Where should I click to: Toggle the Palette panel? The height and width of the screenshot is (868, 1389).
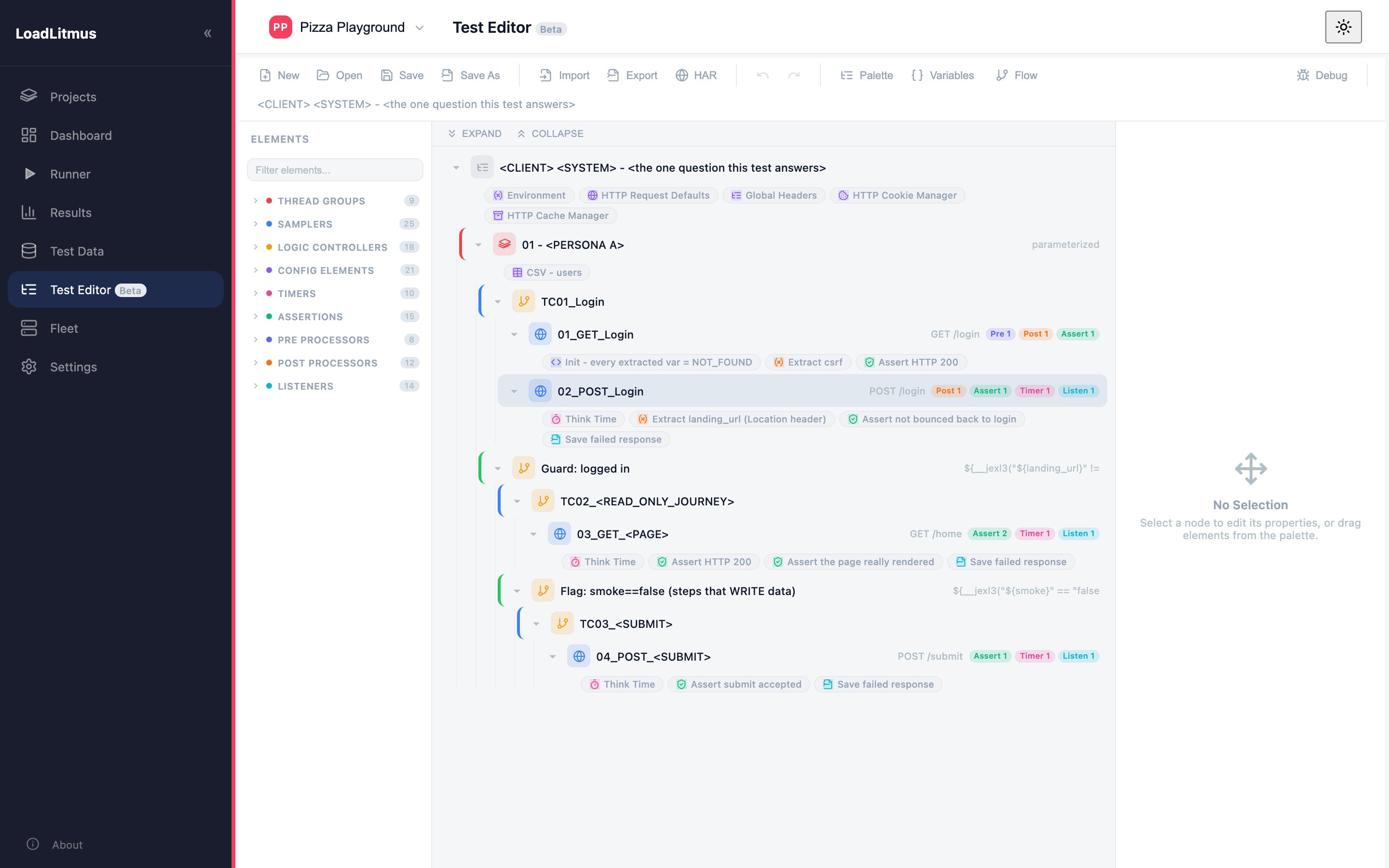[866, 75]
